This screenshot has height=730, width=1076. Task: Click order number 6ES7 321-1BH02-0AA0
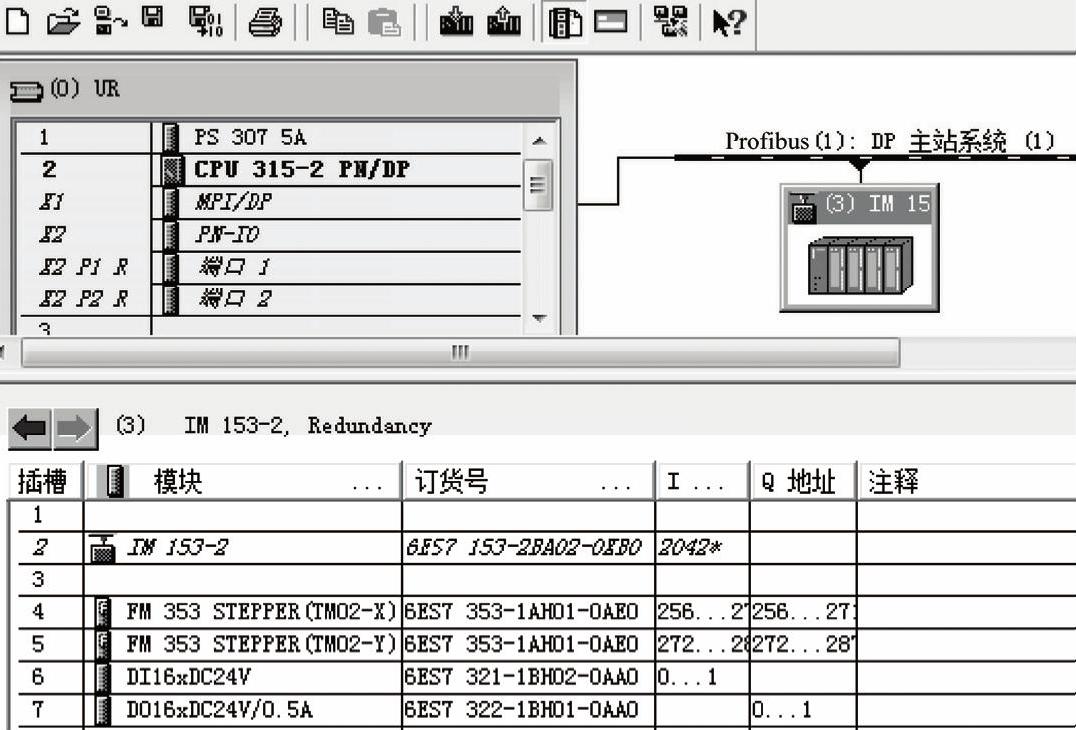click(x=522, y=677)
